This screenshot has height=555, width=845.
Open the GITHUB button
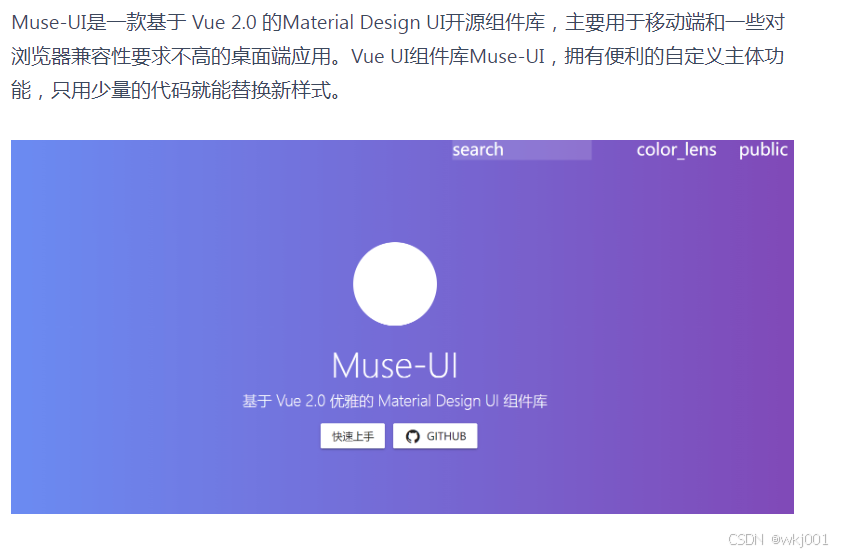pyautogui.click(x=435, y=436)
